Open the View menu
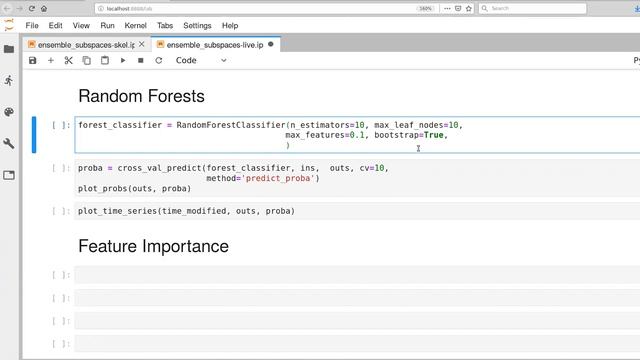 point(81,25)
